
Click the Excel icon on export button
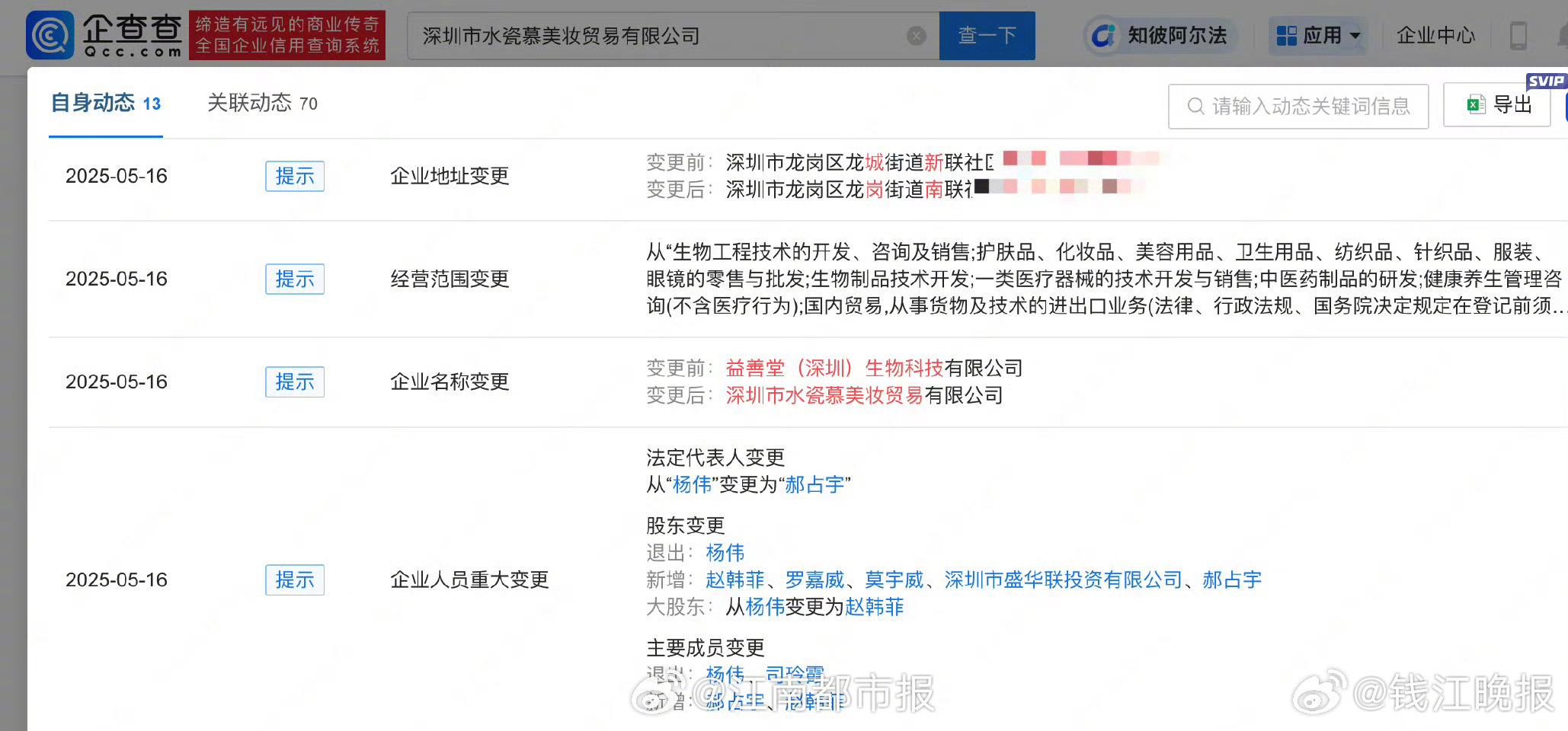1476,104
